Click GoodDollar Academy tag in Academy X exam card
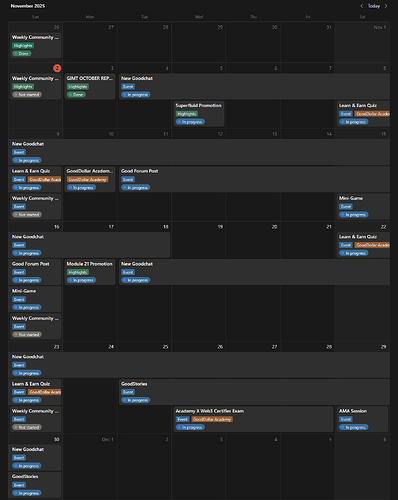This screenshot has height=500, width=398. [212, 419]
